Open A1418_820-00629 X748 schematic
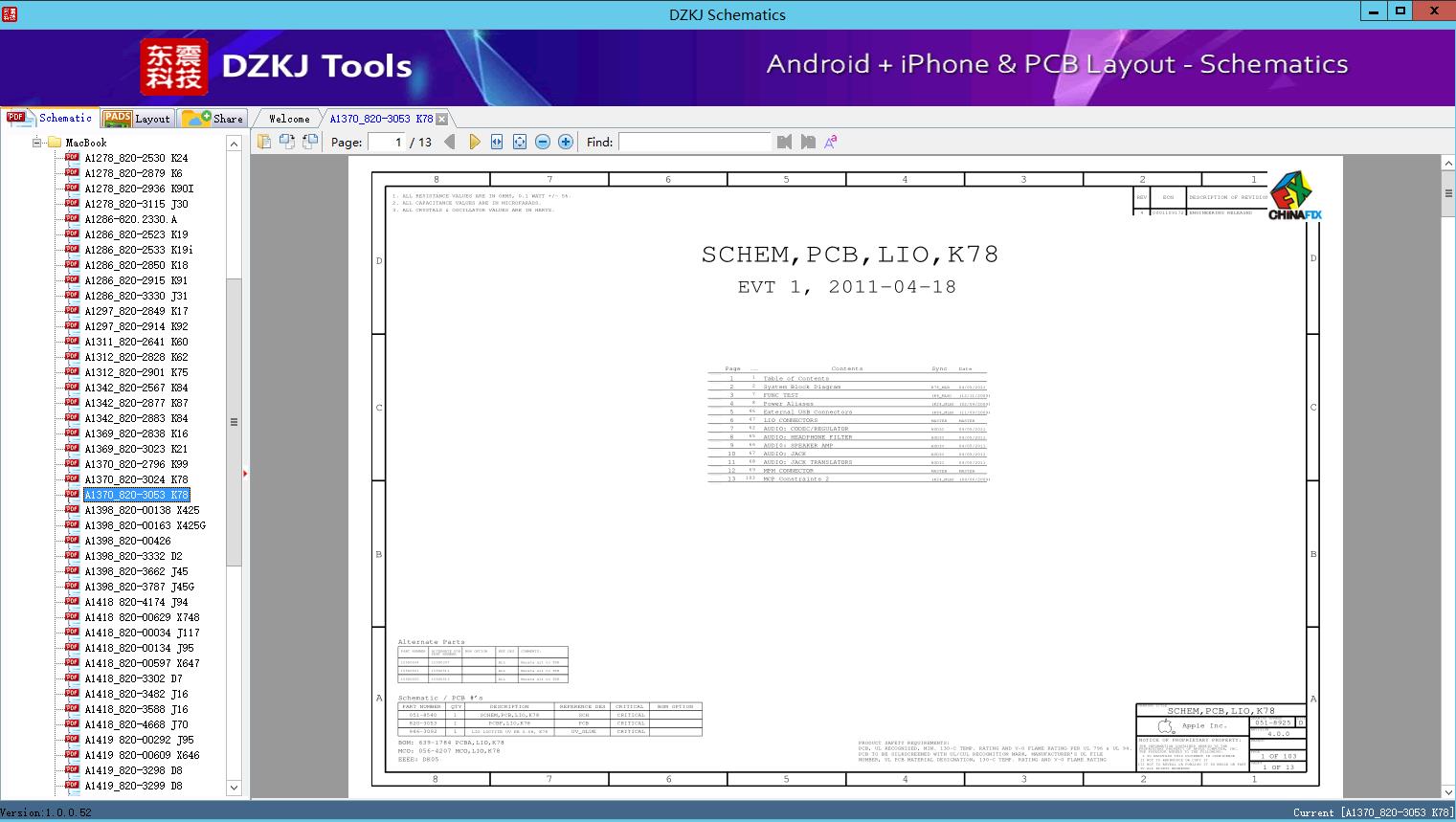 pyautogui.click(x=142, y=617)
